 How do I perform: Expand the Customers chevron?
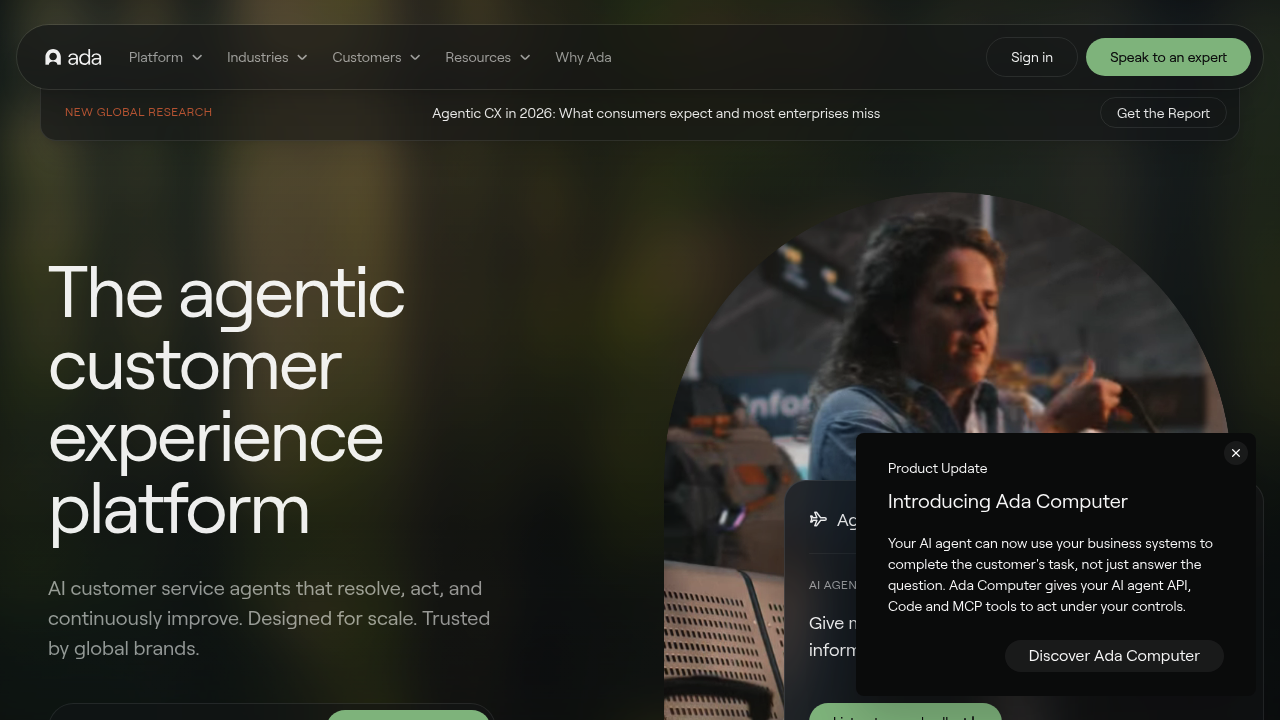coord(415,57)
